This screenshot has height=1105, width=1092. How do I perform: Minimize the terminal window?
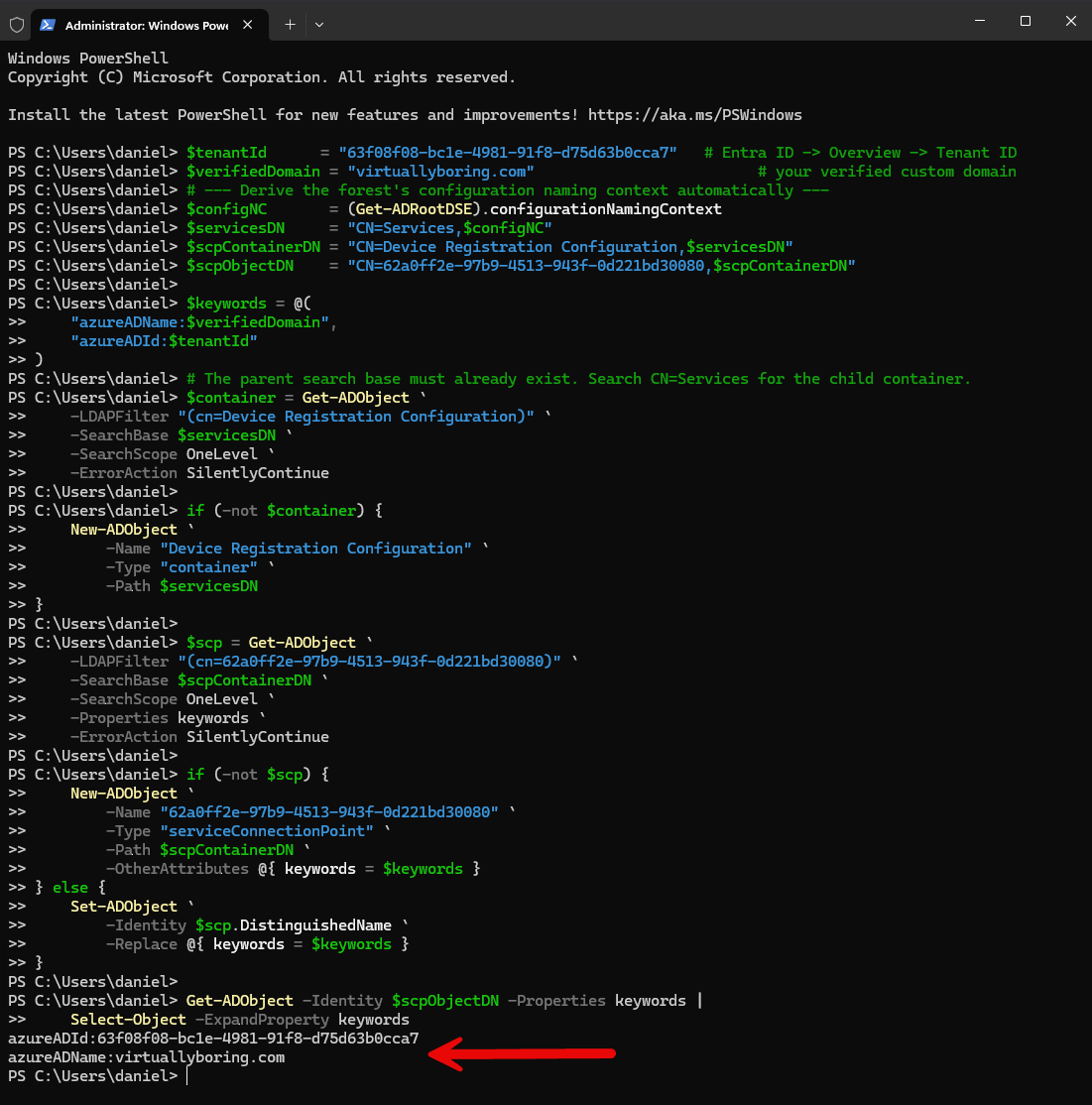980,21
